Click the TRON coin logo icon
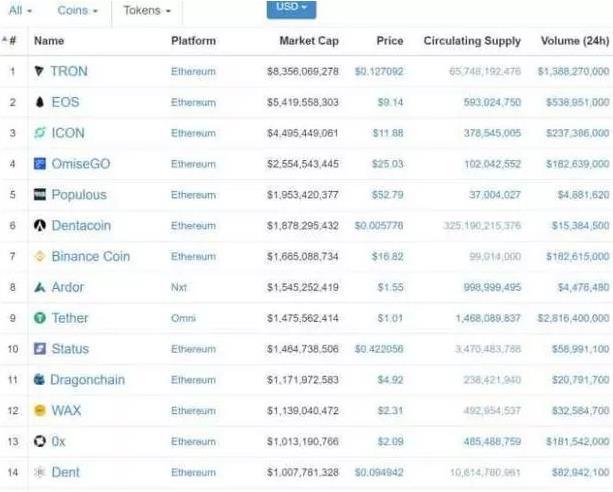Screen dimensions: 613x492 (x=39, y=71)
